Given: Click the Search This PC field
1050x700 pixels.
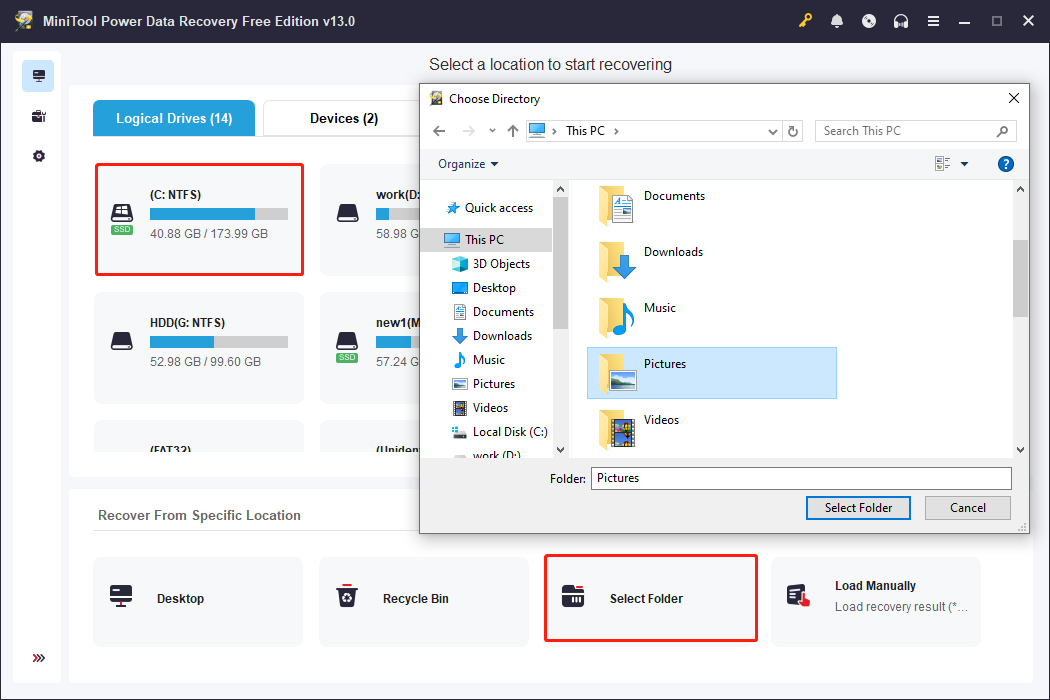Looking at the screenshot, I should point(915,131).
